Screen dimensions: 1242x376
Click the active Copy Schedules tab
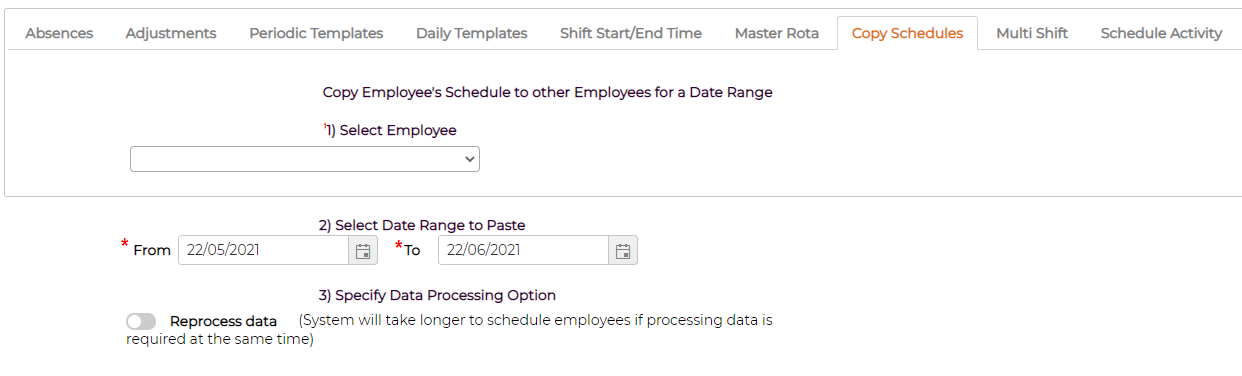[x=908, y=33]
